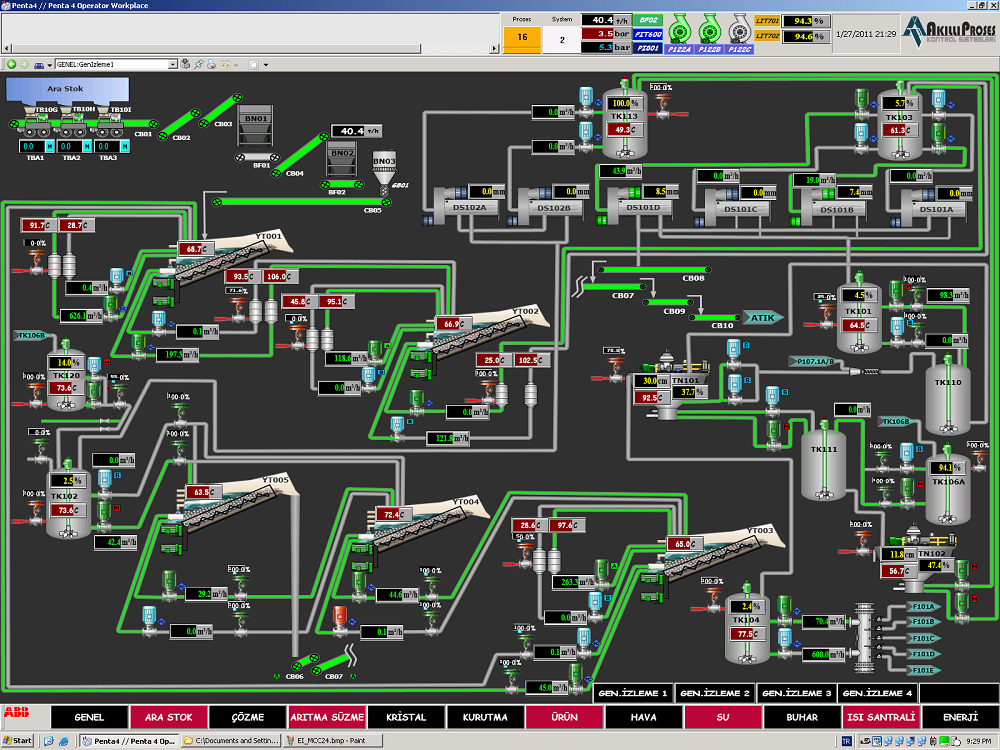
Task: Open the Windows Start menu
Action: (x=19, y=740)
